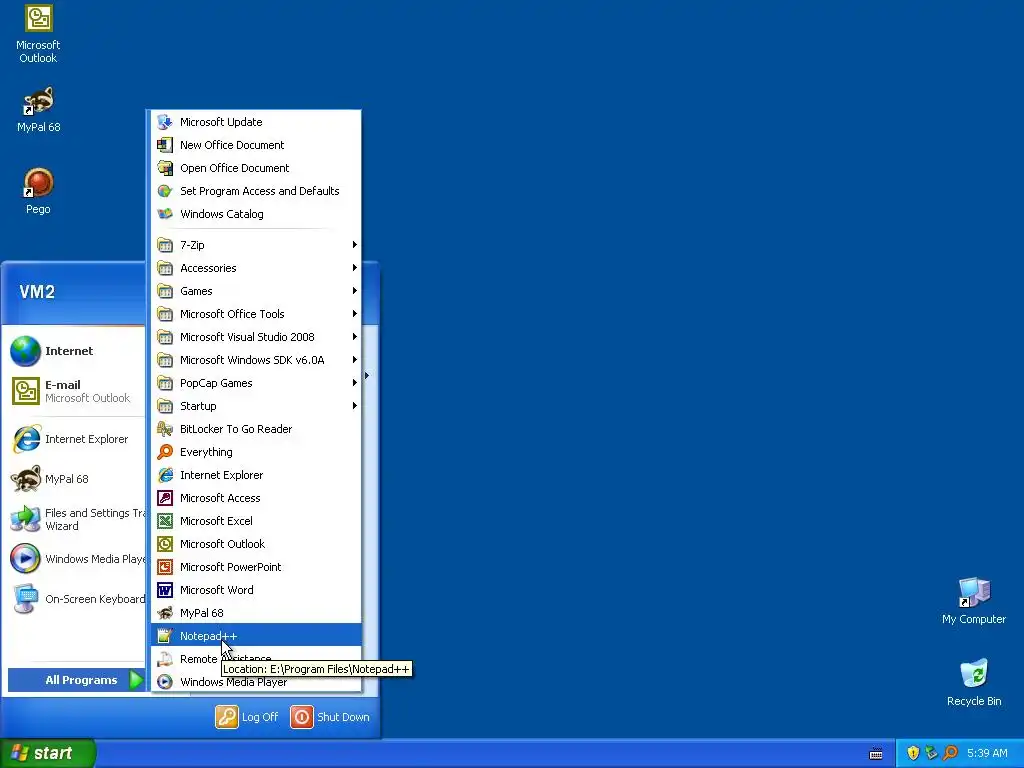Click the Pego desktop shortcut
The image size is (1024, 768).
[38, 191]
